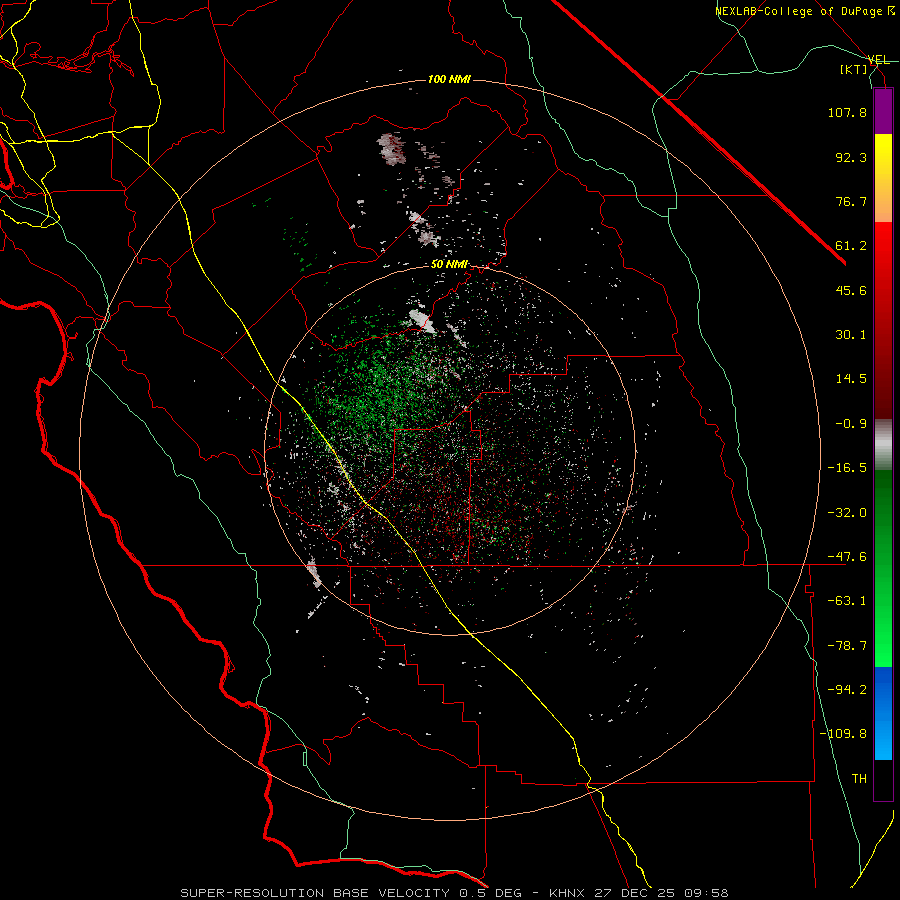900x900 pixels.
Task: Click the -47.6 velocity scale value
Action: [x=847, y=557]
